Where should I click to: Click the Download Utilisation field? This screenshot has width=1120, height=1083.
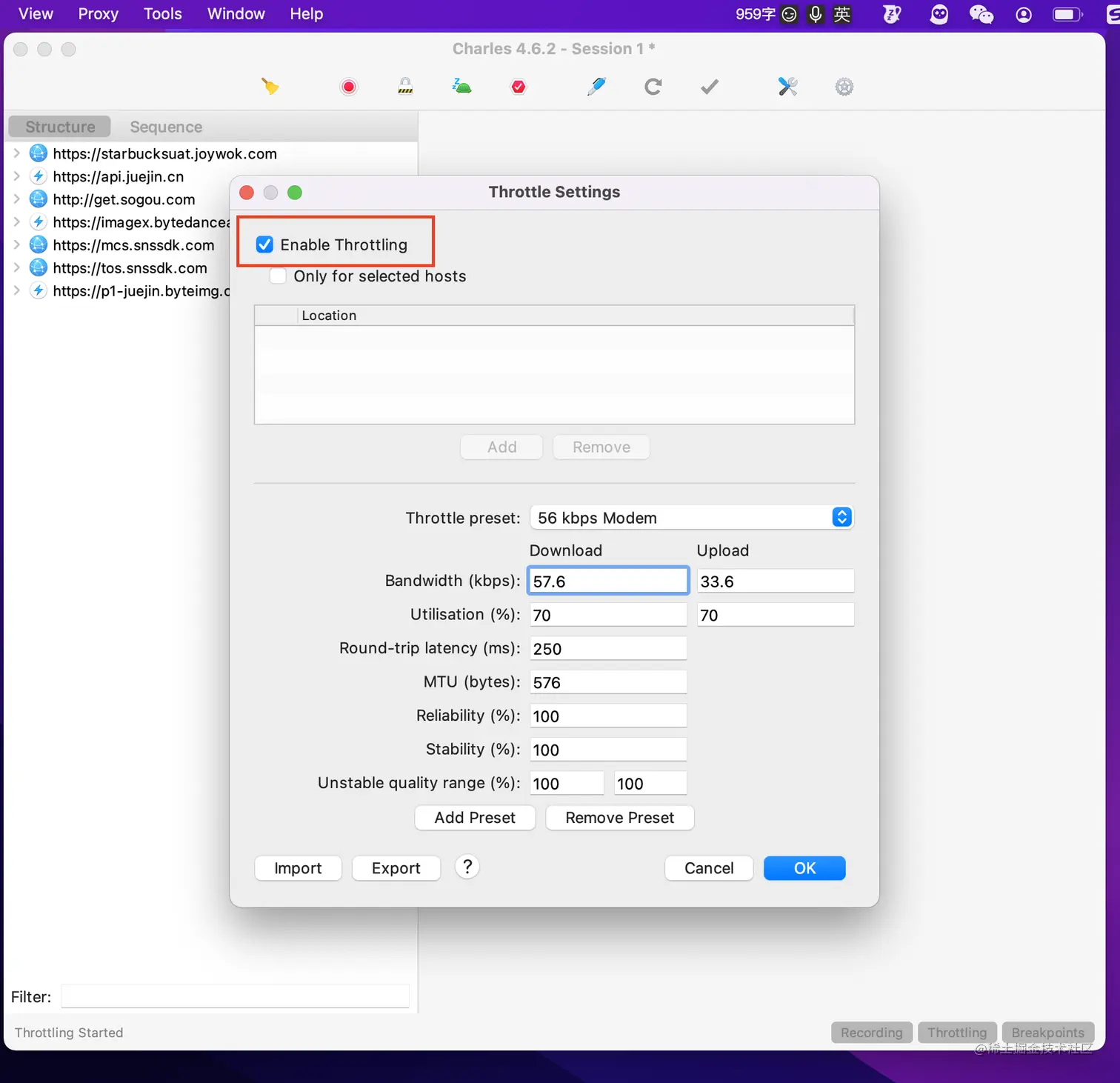(x=608, y=615)
